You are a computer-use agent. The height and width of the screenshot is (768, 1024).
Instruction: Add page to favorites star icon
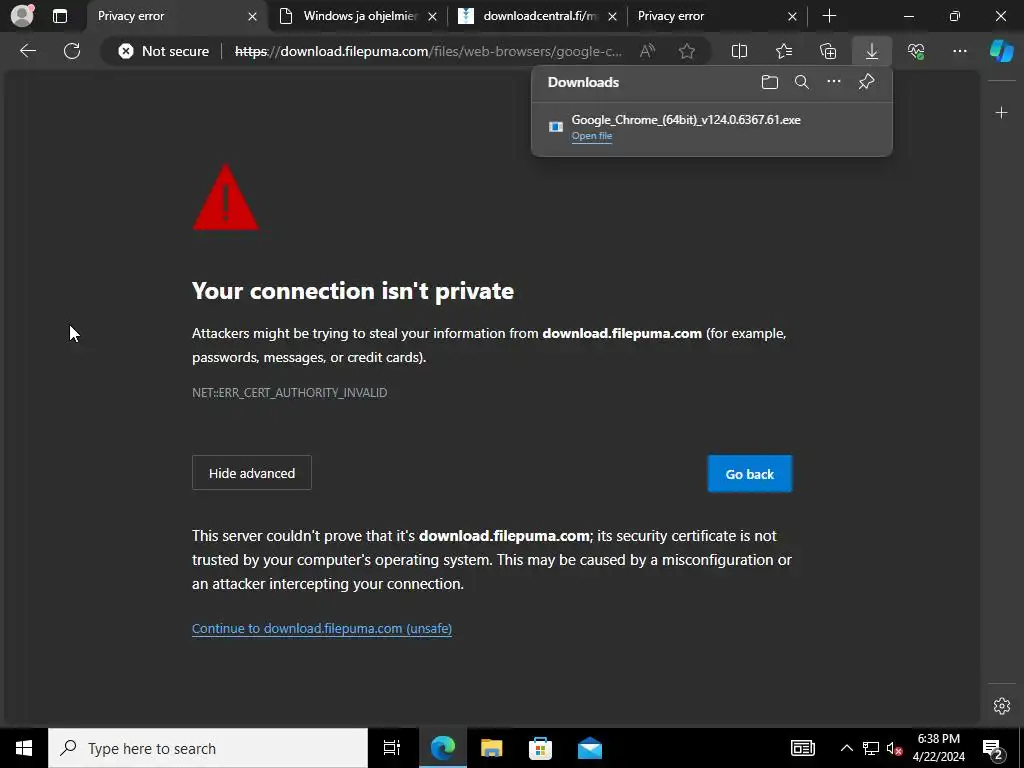(x=686, y=51)
